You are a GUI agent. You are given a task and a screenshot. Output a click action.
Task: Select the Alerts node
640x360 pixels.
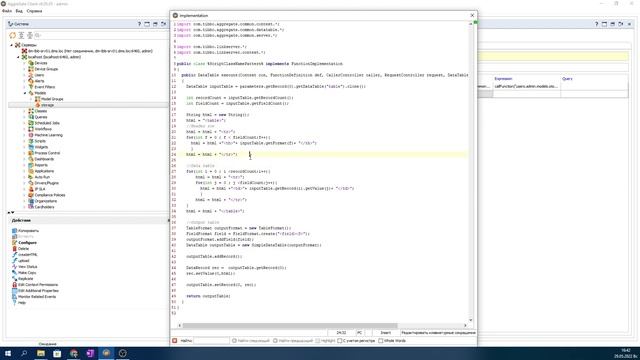39,81
